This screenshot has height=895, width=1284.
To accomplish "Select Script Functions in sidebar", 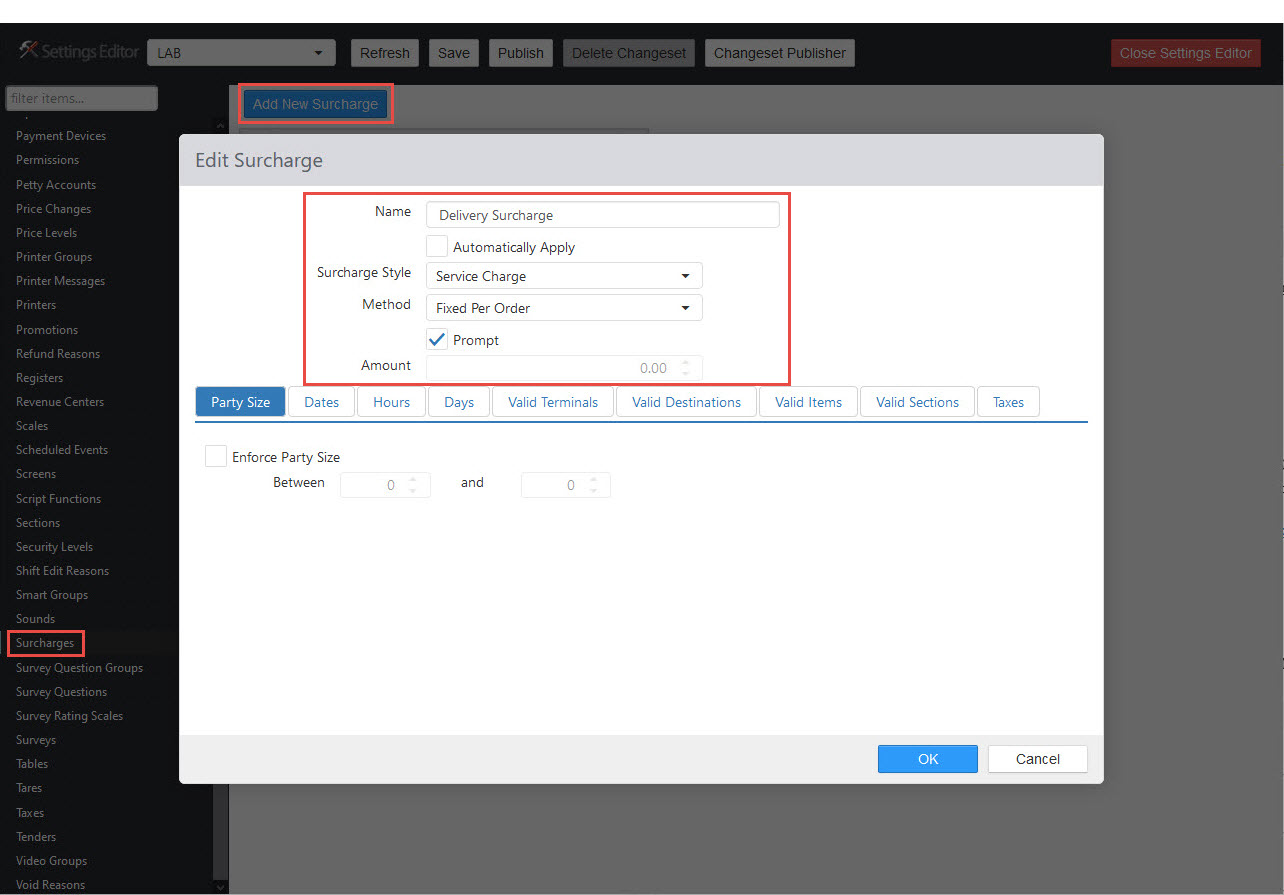I will (x=58, y=499).
